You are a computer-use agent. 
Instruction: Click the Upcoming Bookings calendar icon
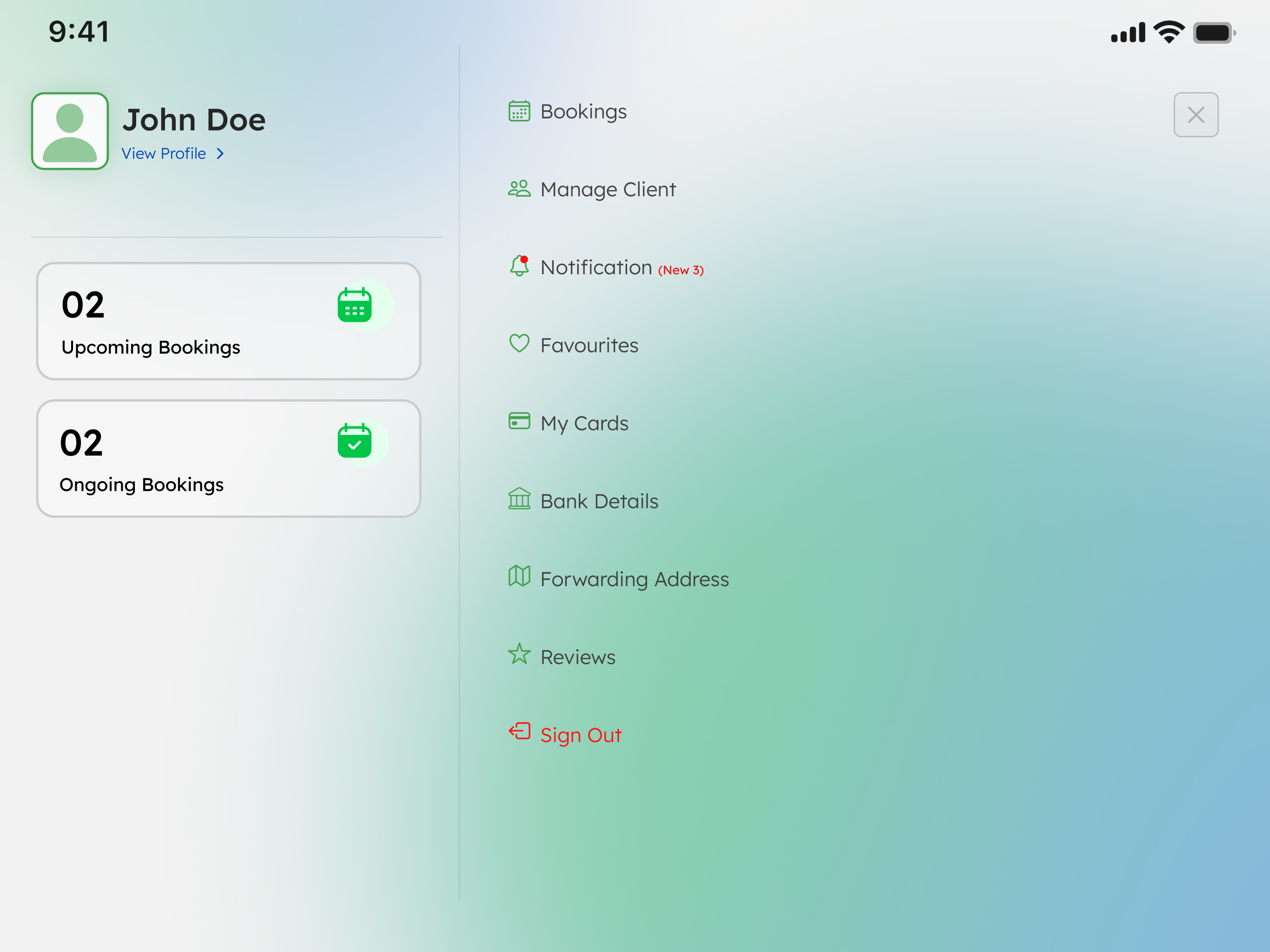point(354,305)
